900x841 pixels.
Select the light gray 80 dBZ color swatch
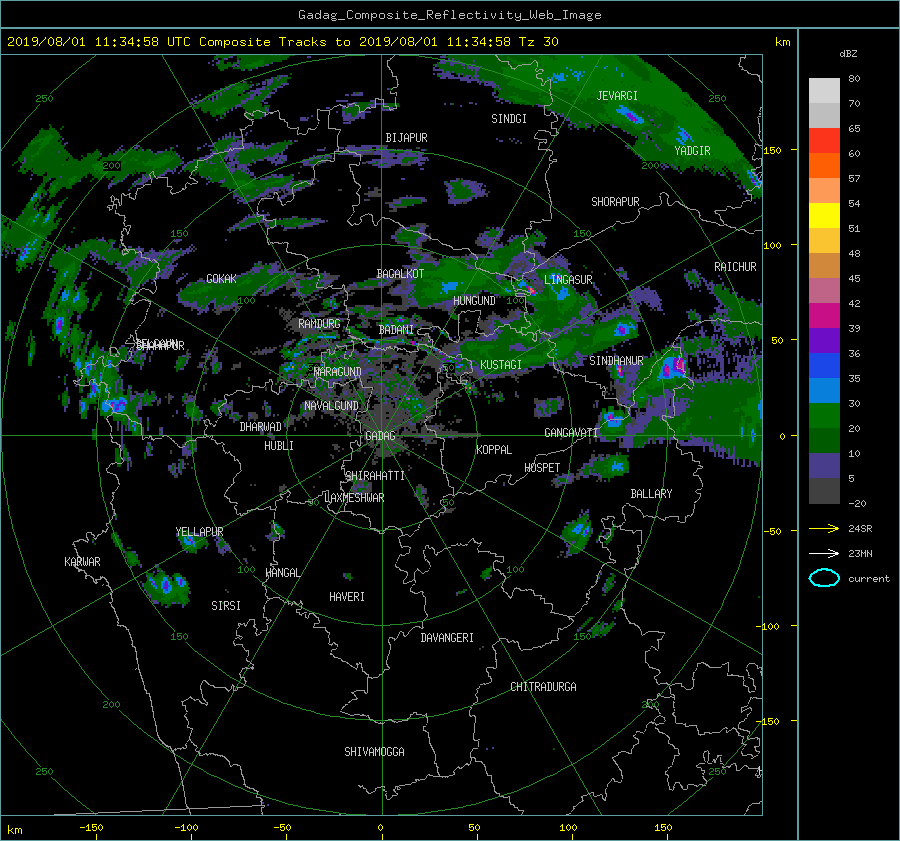[824, 90]
